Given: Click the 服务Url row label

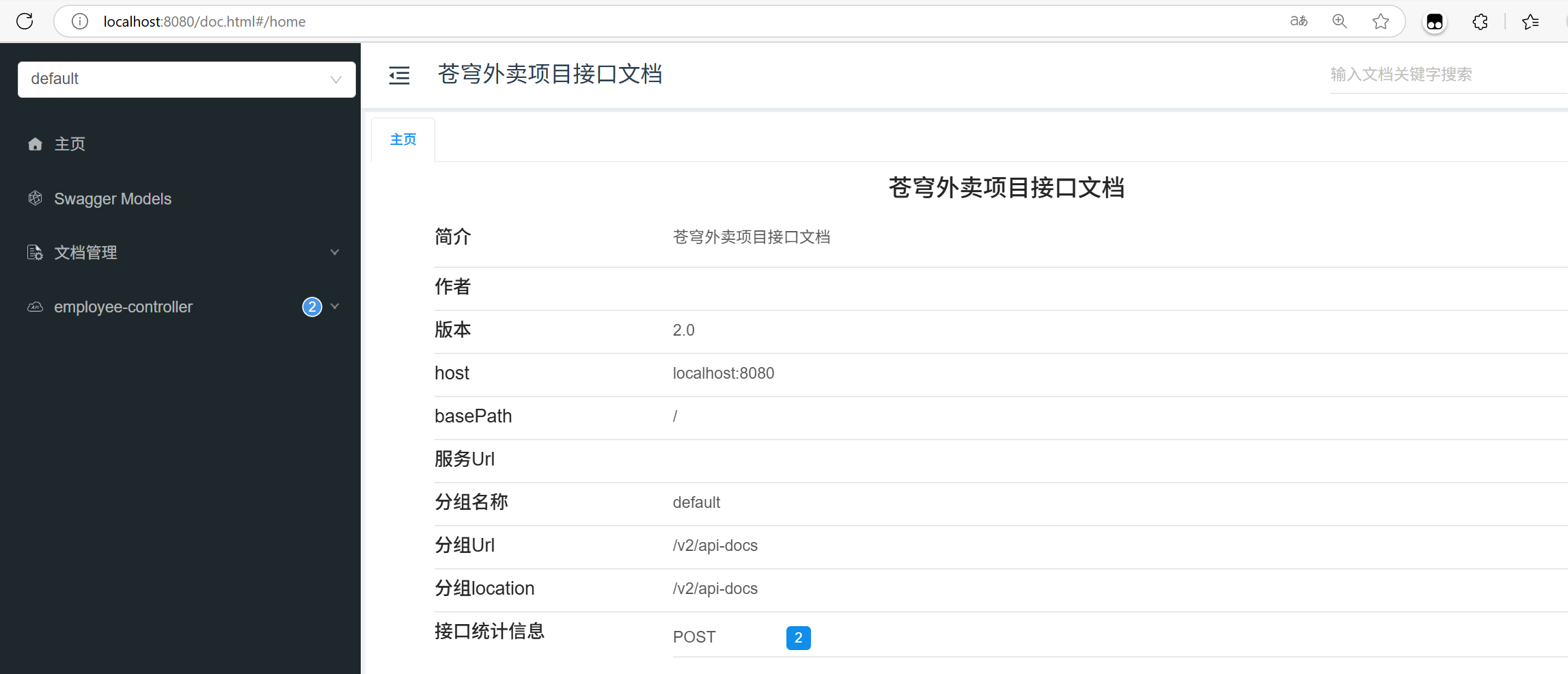Looking at the screenshot, I should pyautogui.click(x=465, y=459).
